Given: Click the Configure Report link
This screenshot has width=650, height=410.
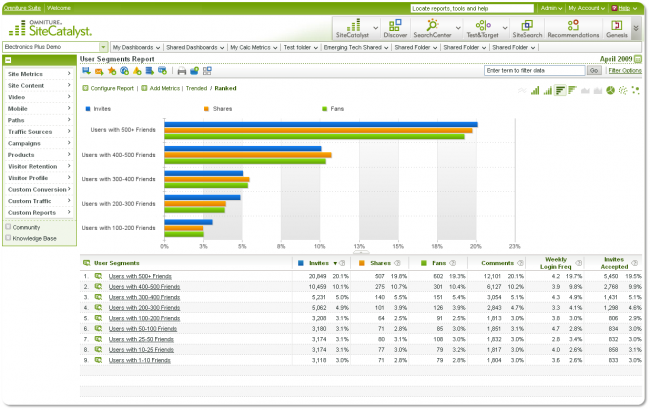Looking at the screenshot, I should [112, 88].
